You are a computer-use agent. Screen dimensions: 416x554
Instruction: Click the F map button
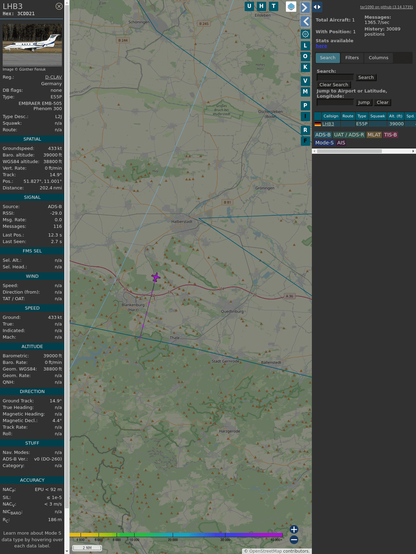pos(305,141)
